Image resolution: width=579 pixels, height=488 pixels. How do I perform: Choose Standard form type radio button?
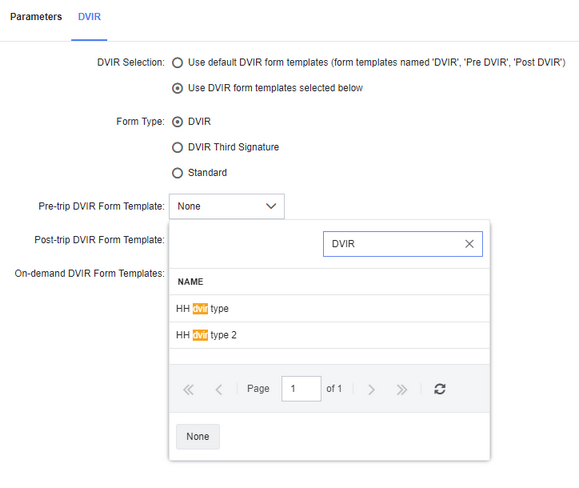pyautogui.click(x=177, y=173)
